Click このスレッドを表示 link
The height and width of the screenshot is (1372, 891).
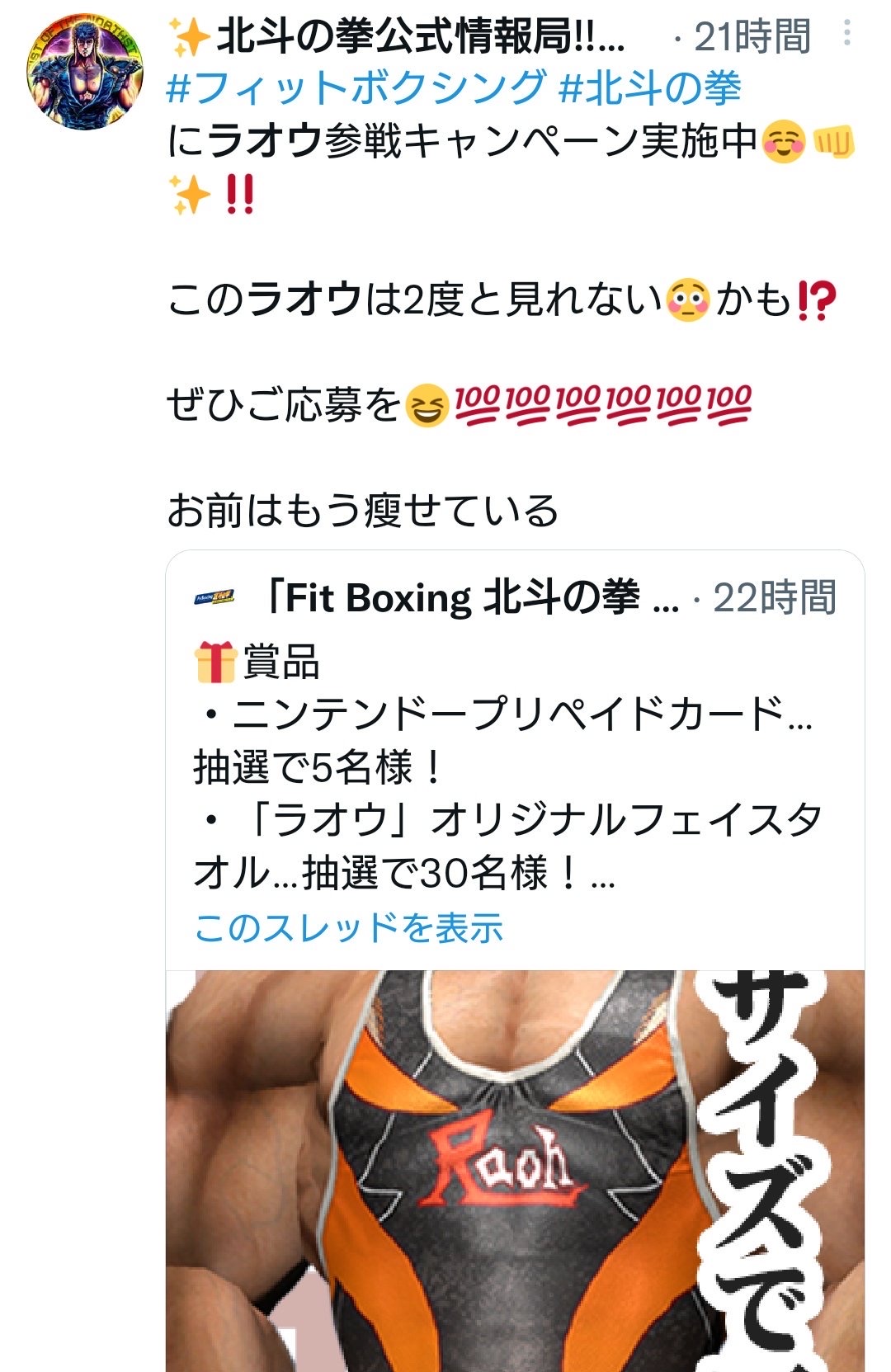click(349, 927)
